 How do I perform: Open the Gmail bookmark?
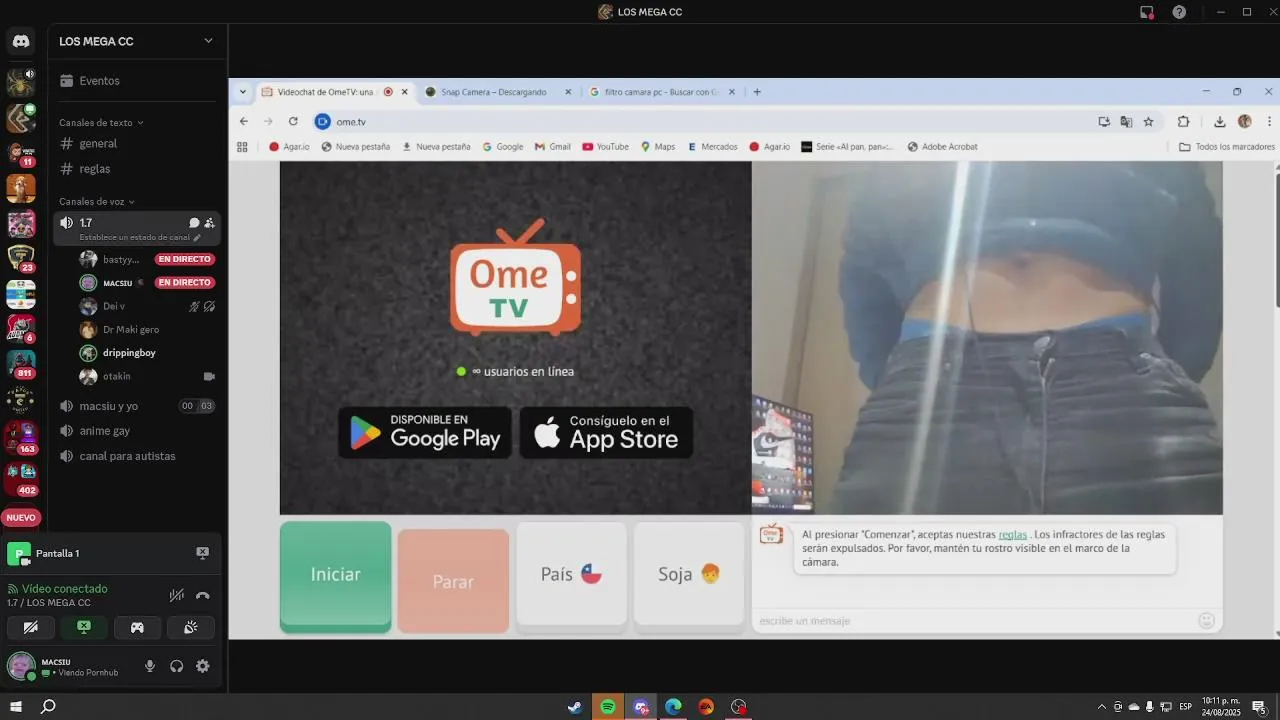coord(552,147)
